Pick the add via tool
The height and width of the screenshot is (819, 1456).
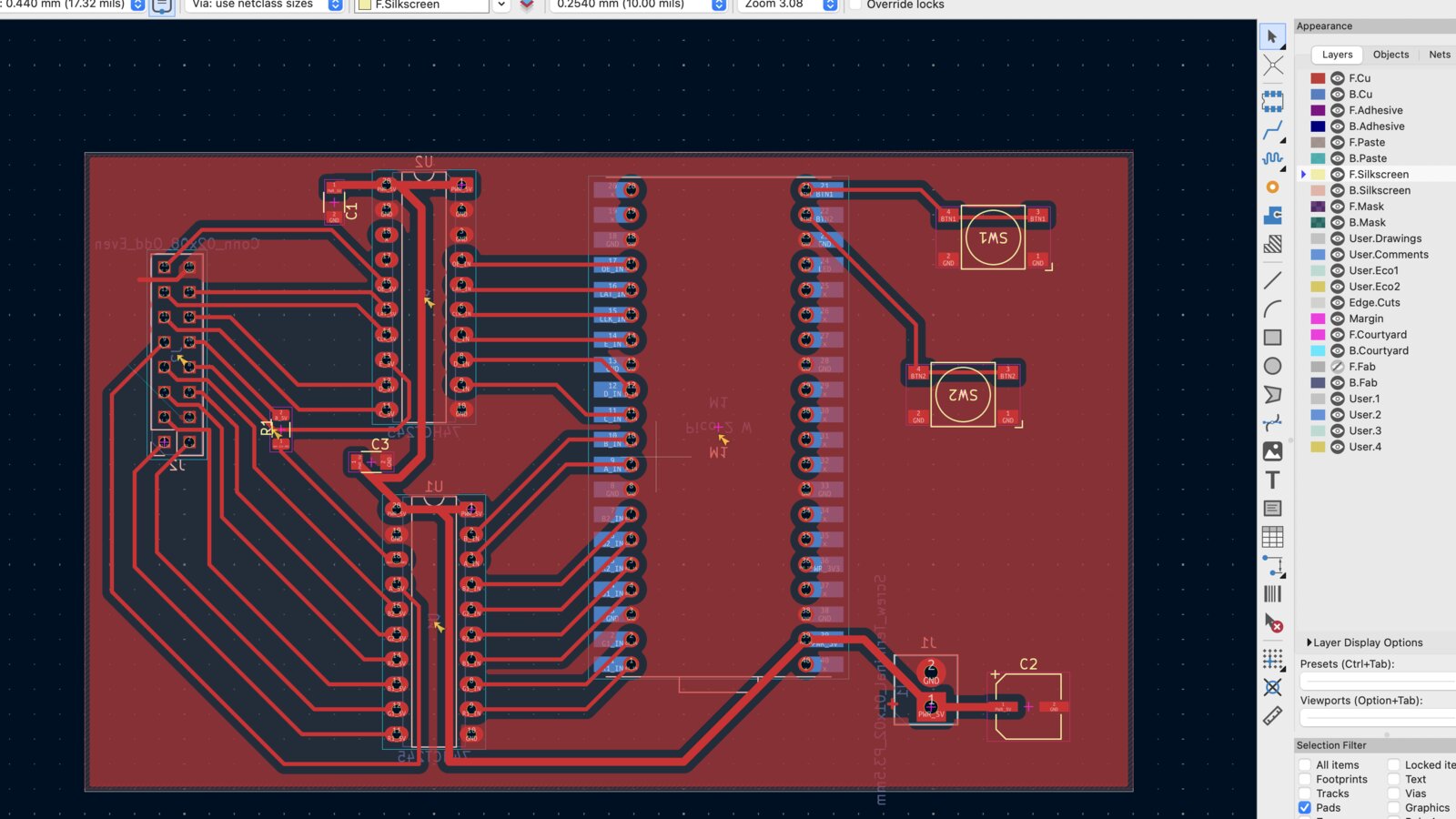pos(1272,187)
